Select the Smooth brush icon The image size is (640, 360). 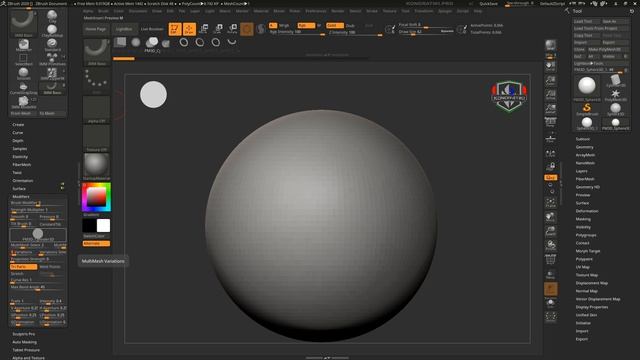pyautogui.click(x=24, y=74)
